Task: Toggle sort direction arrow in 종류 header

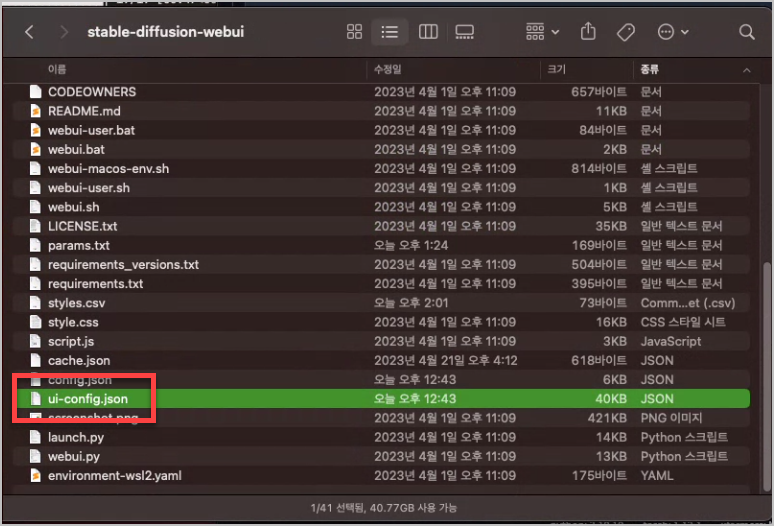Action: pyautogui.click(x=746, y=71)
